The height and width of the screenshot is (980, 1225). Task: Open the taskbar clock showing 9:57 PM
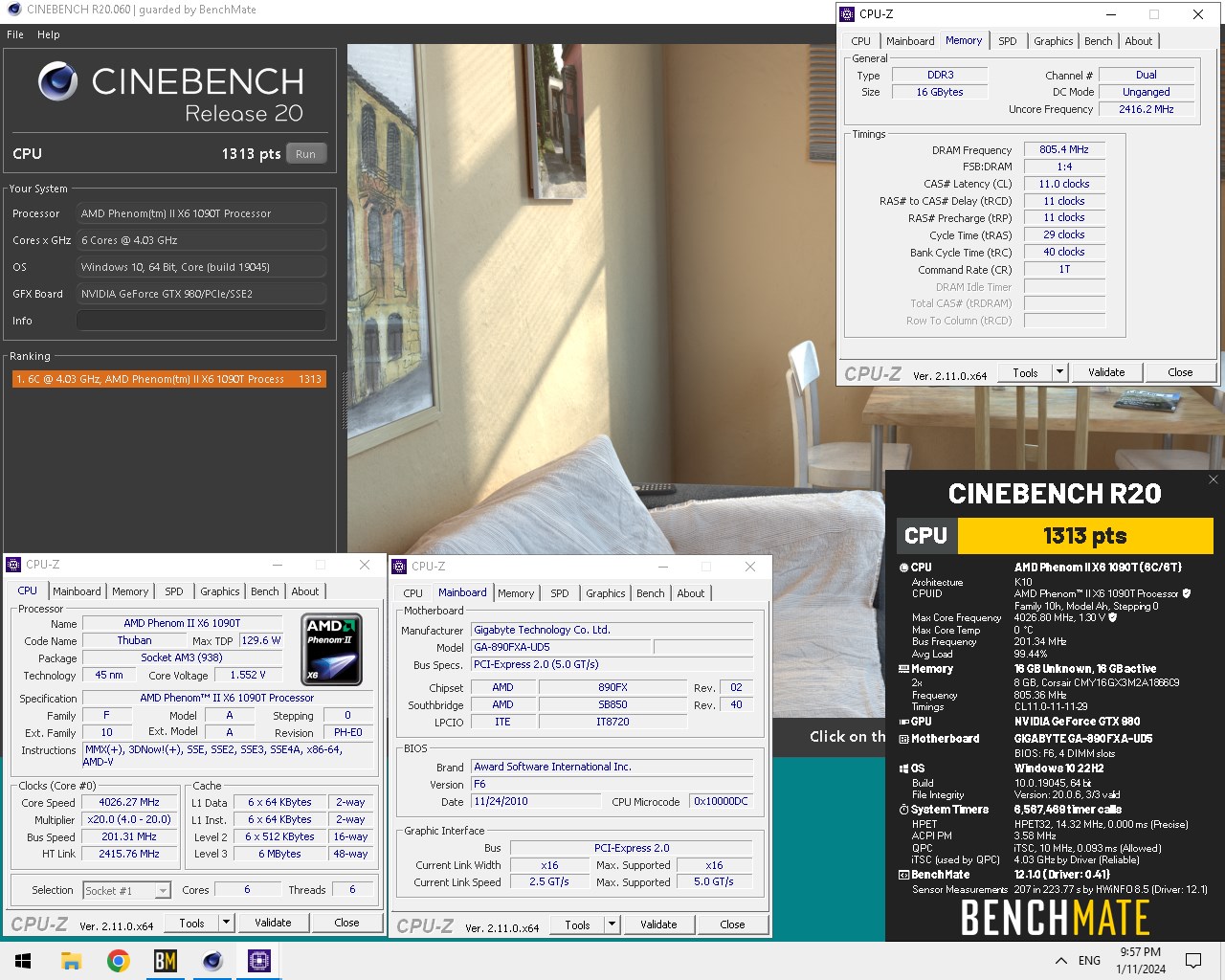pyautogui.click(x=1141, y=961)
